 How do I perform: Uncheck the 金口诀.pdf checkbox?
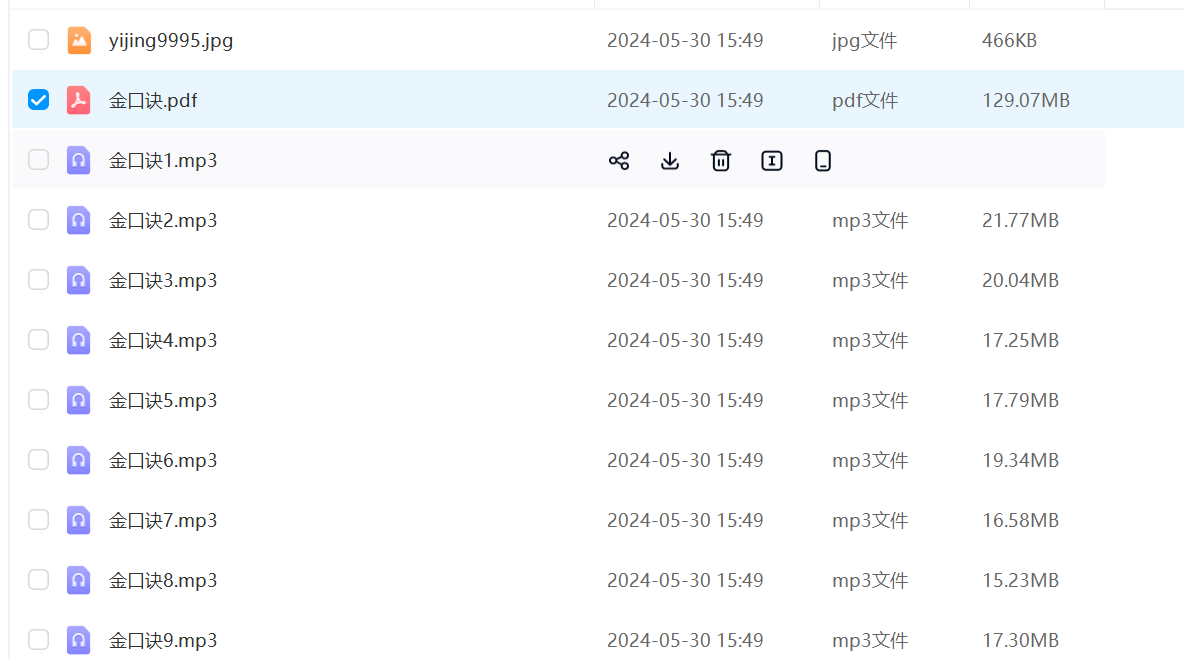pos(38,100)
